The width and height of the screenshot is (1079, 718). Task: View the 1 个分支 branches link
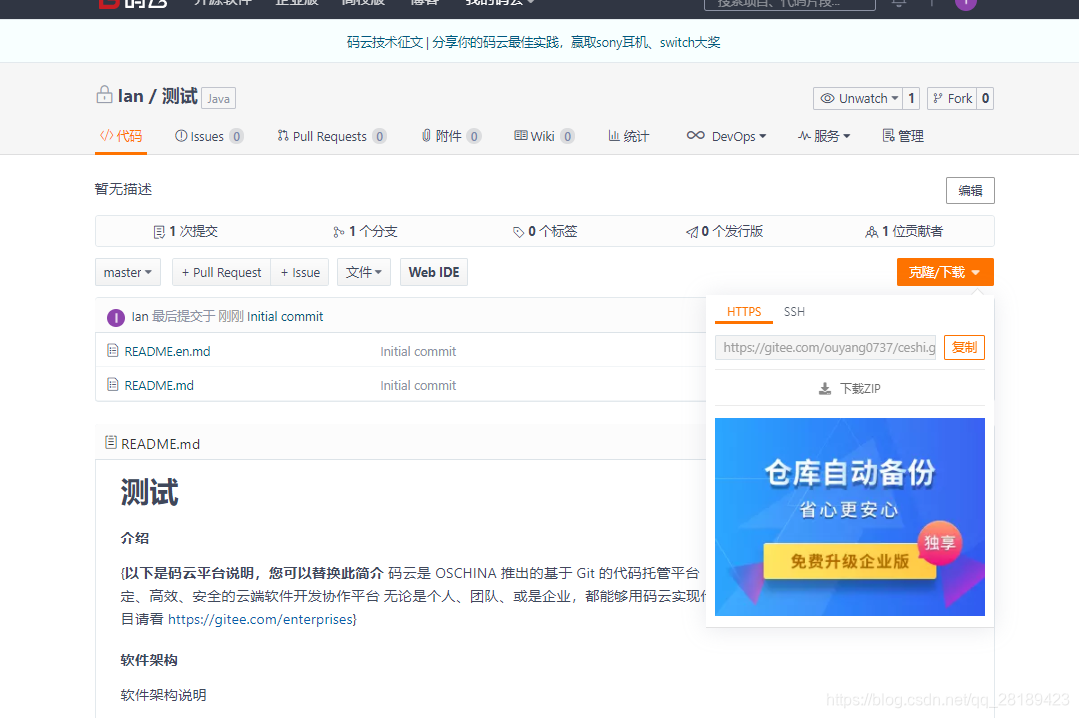(x=365, y=231)
